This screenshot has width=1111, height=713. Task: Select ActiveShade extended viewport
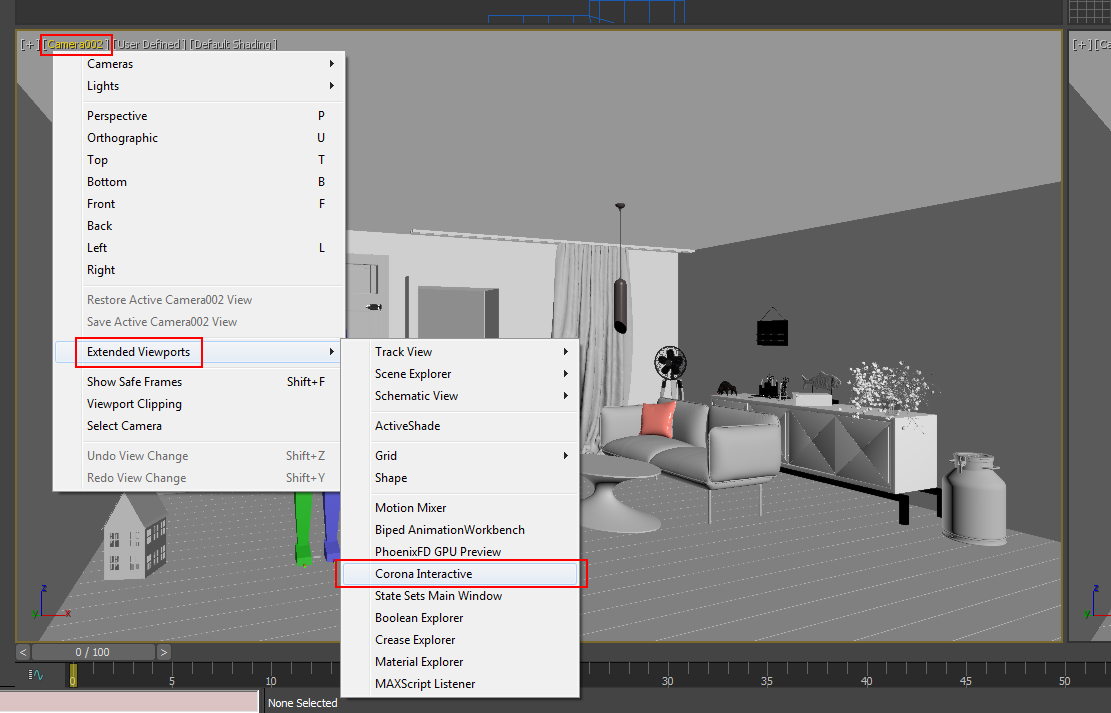(x=407, y=426)
